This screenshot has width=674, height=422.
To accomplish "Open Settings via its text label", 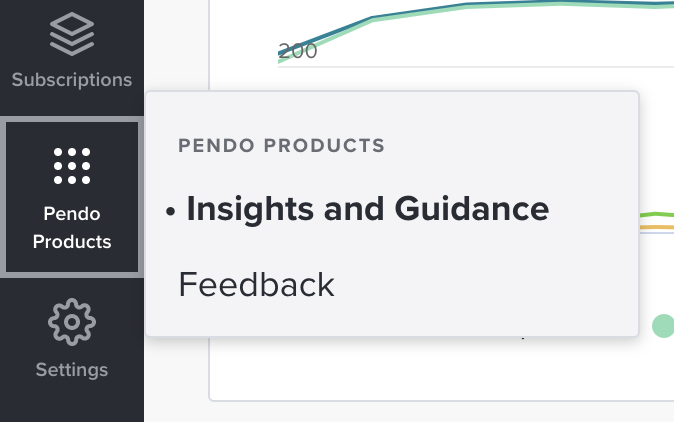I will [x=72, y=370].
